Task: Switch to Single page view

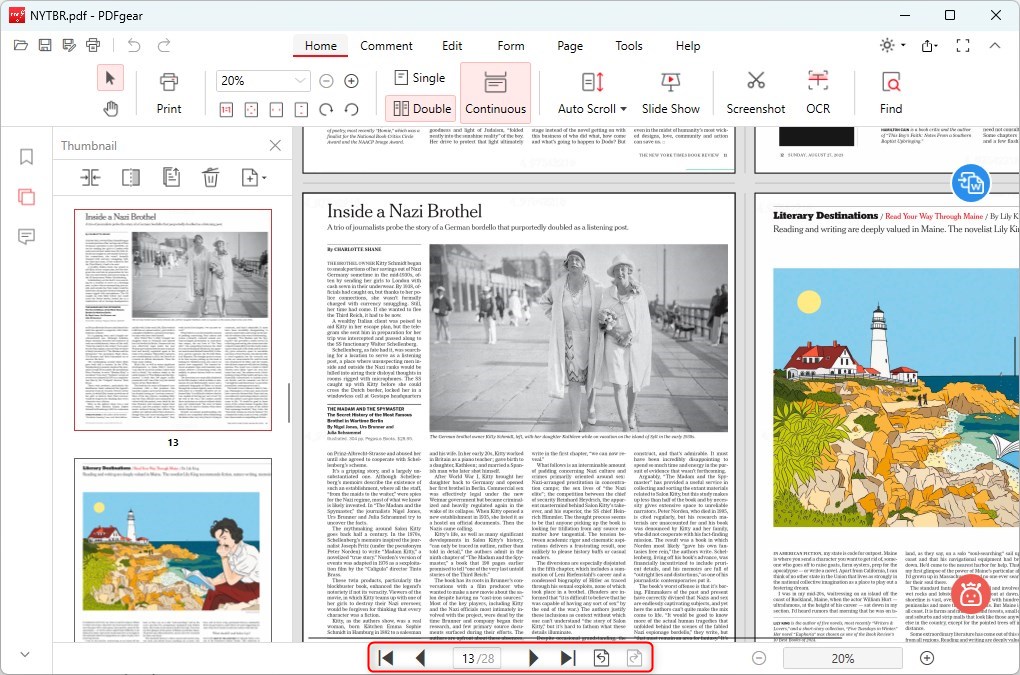Action: click(420, 78)
